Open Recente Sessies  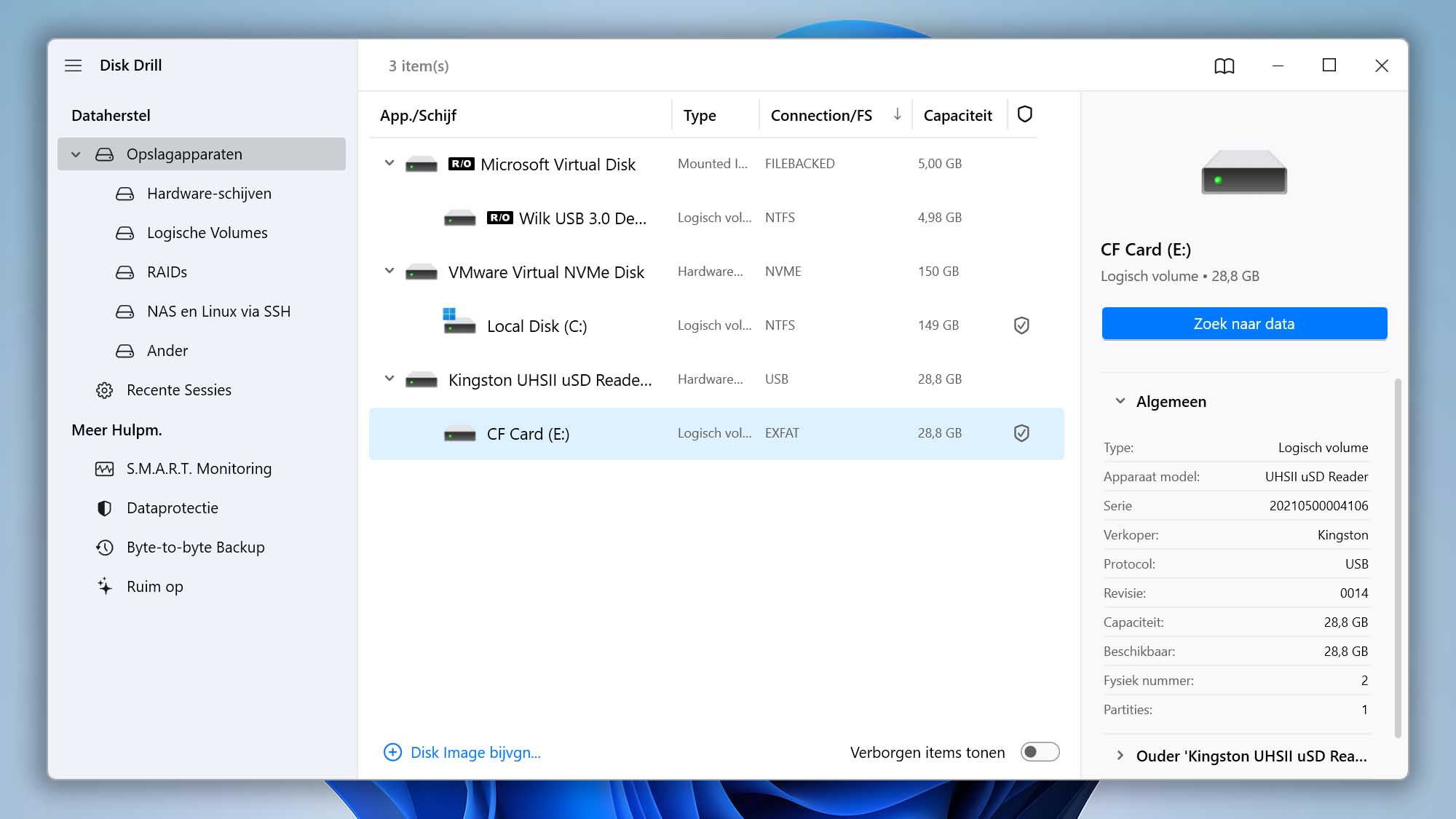pyautogui.click(x=202, y=390)
